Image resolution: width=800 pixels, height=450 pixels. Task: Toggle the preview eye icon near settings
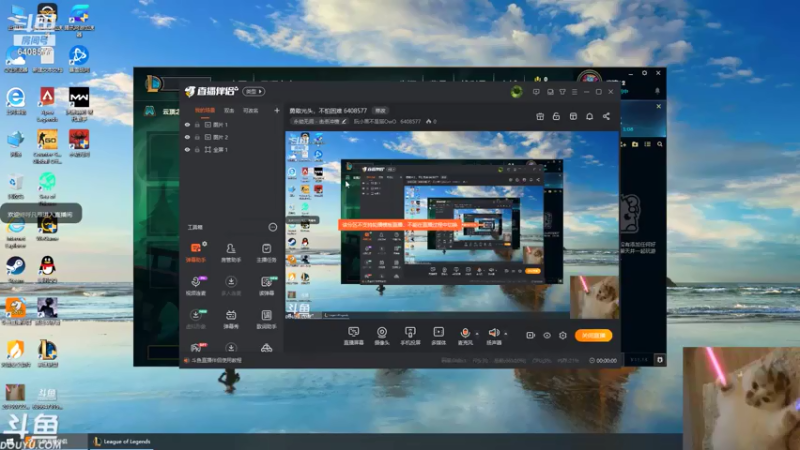(x=546, y=335)
